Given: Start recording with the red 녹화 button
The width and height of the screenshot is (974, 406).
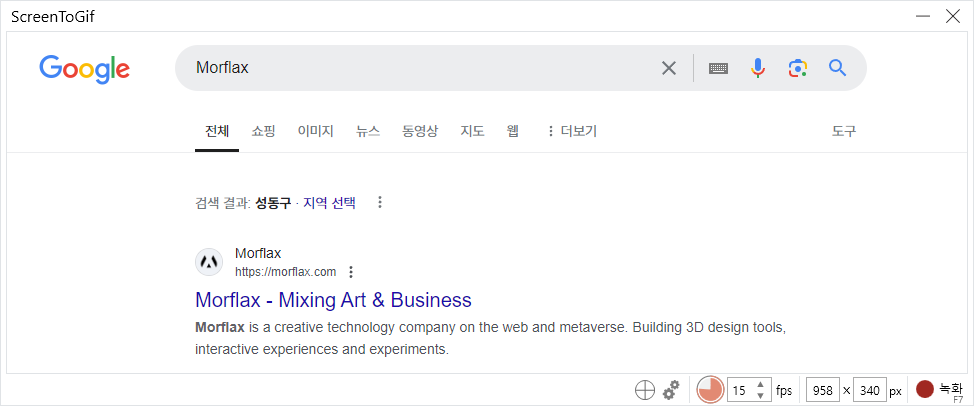Looking at the screenshot, I should click(x=939, y=390).
